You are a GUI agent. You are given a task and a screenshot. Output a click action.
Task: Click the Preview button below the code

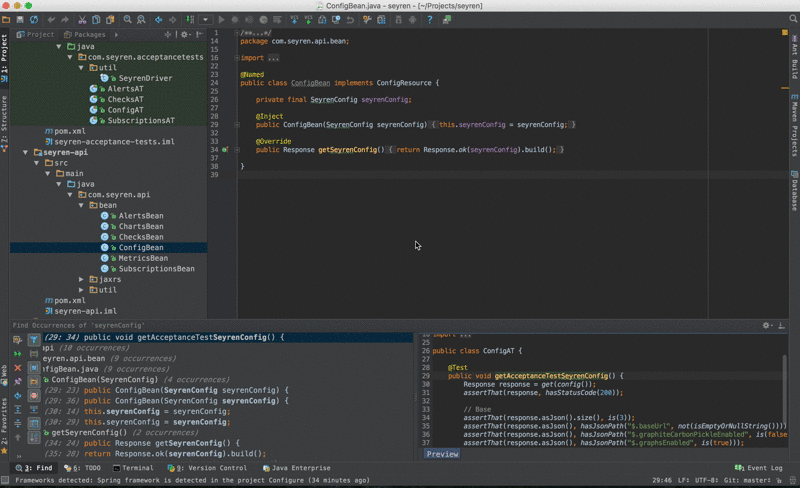coord(442,454)
